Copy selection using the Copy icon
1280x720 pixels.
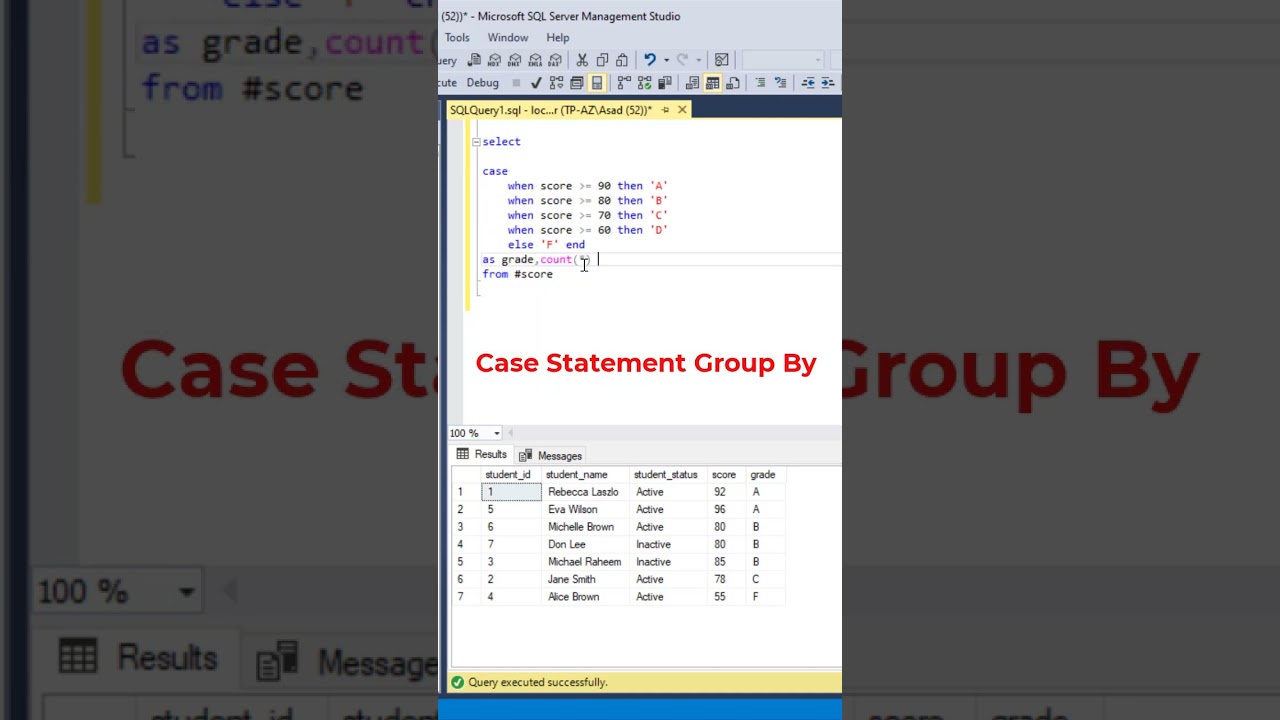point(602,60)
